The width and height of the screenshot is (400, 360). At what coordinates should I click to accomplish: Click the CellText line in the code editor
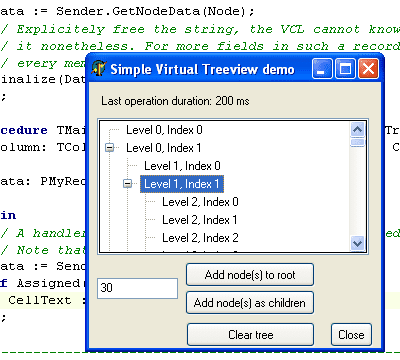click(43, 300)
